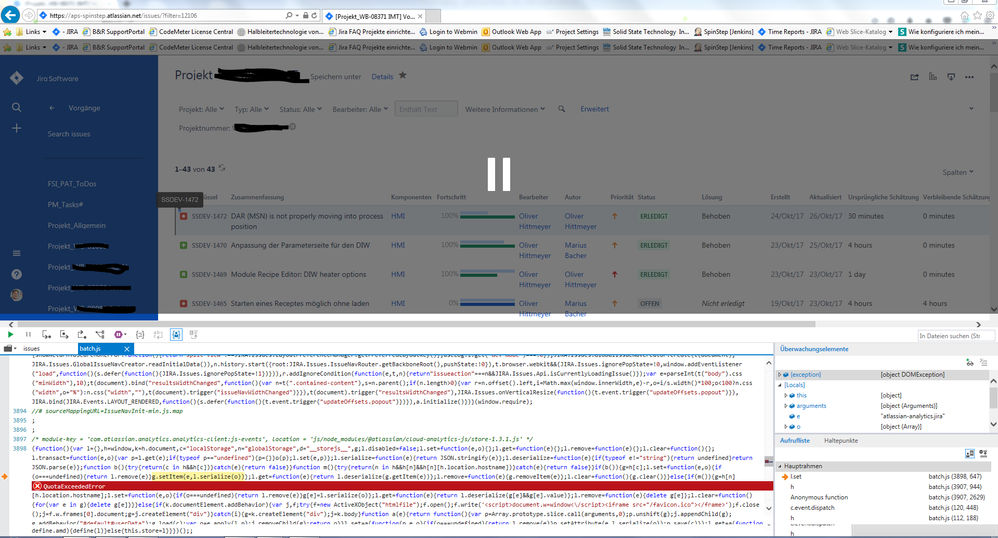Open the file picker folder dropdown
This screenshot has width=998, height=538.
click(x=9, y=348)
